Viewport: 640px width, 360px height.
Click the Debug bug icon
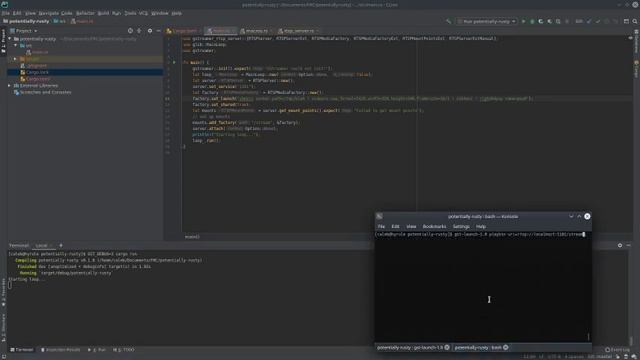(532, 21)
